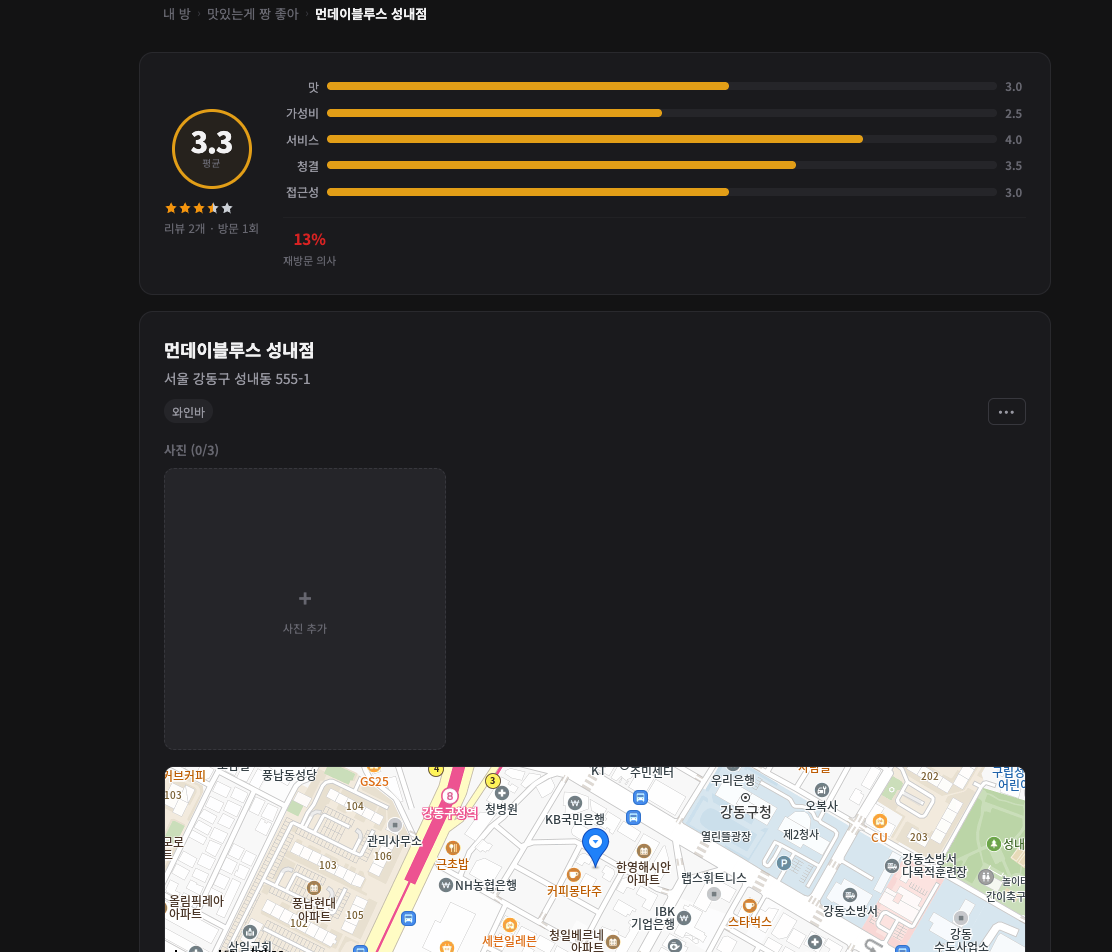The height and width of the screenshot is (952, 1112).
Task: Click the 13% 재방문 의사 value
Action: [x=309, y=239]
